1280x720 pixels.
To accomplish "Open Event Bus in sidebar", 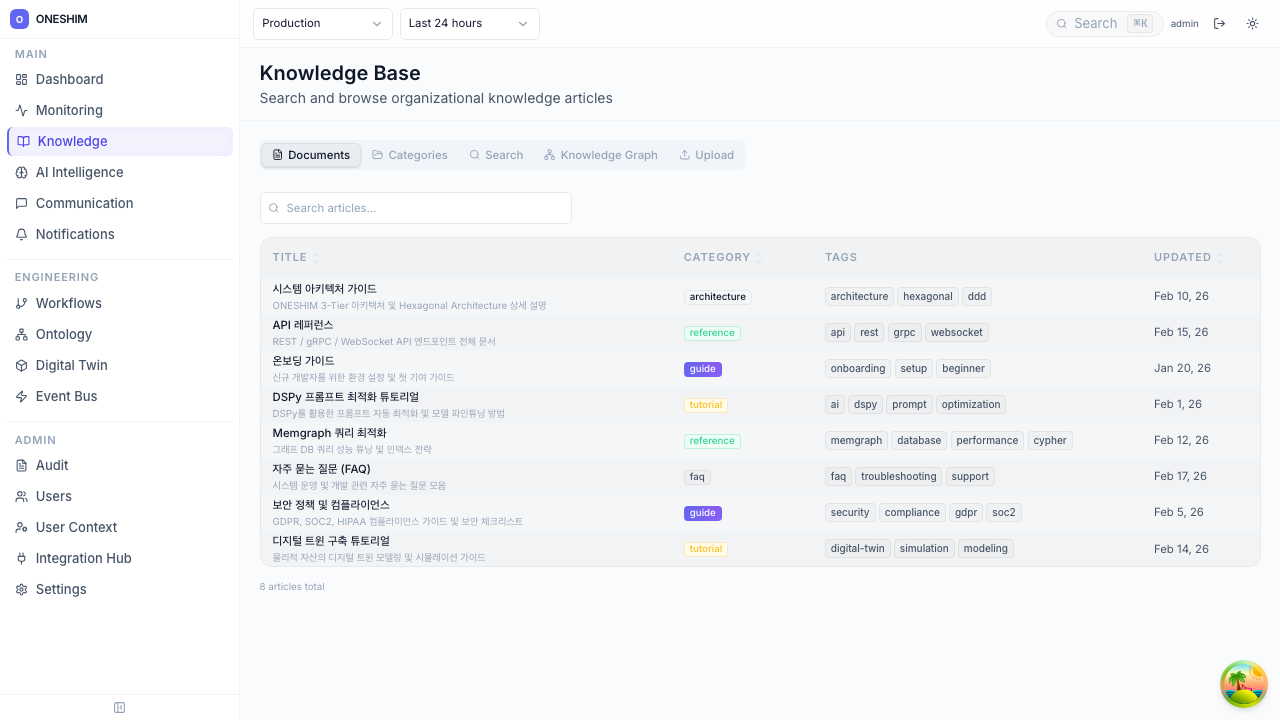I will [x=66, y=396].
